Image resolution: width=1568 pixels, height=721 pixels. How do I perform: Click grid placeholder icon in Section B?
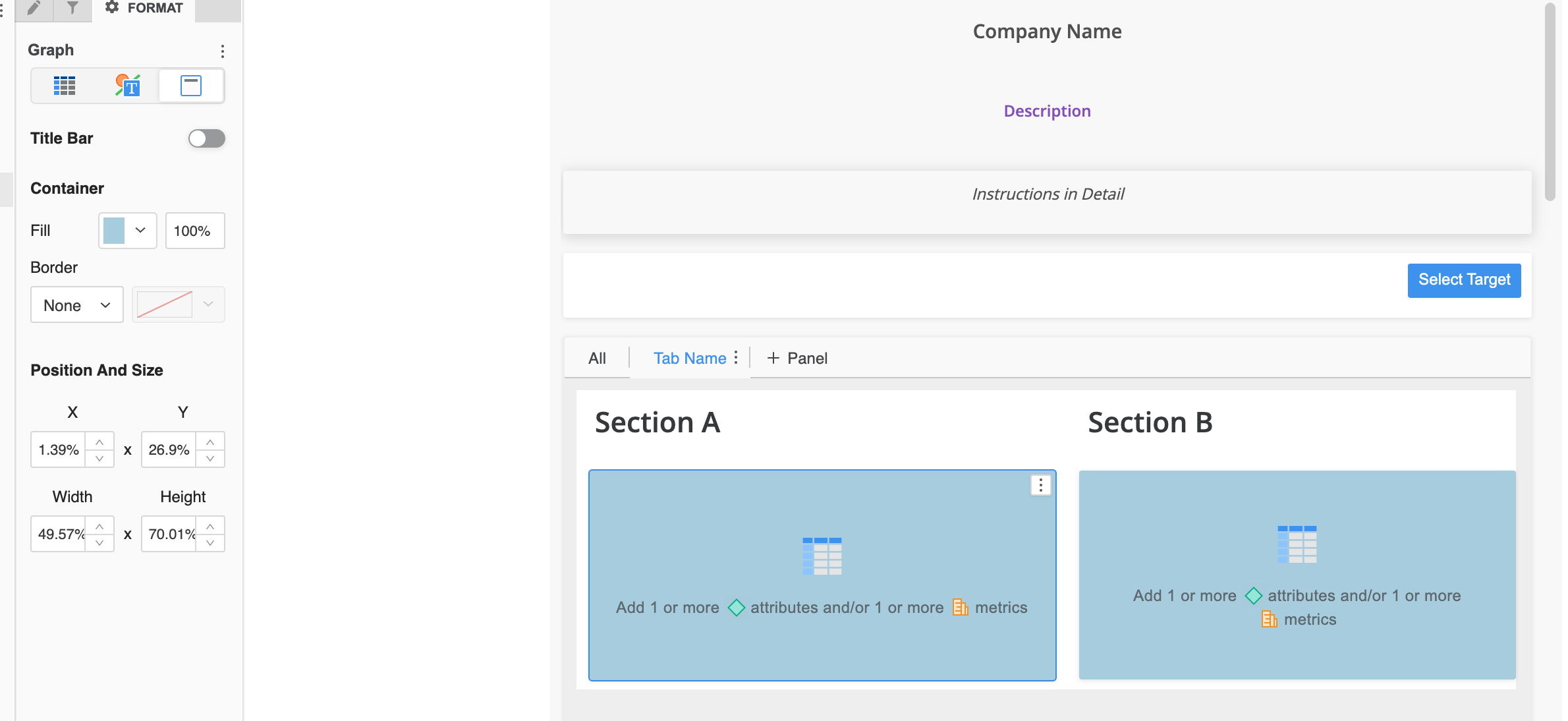click(x=1297, y=544)
